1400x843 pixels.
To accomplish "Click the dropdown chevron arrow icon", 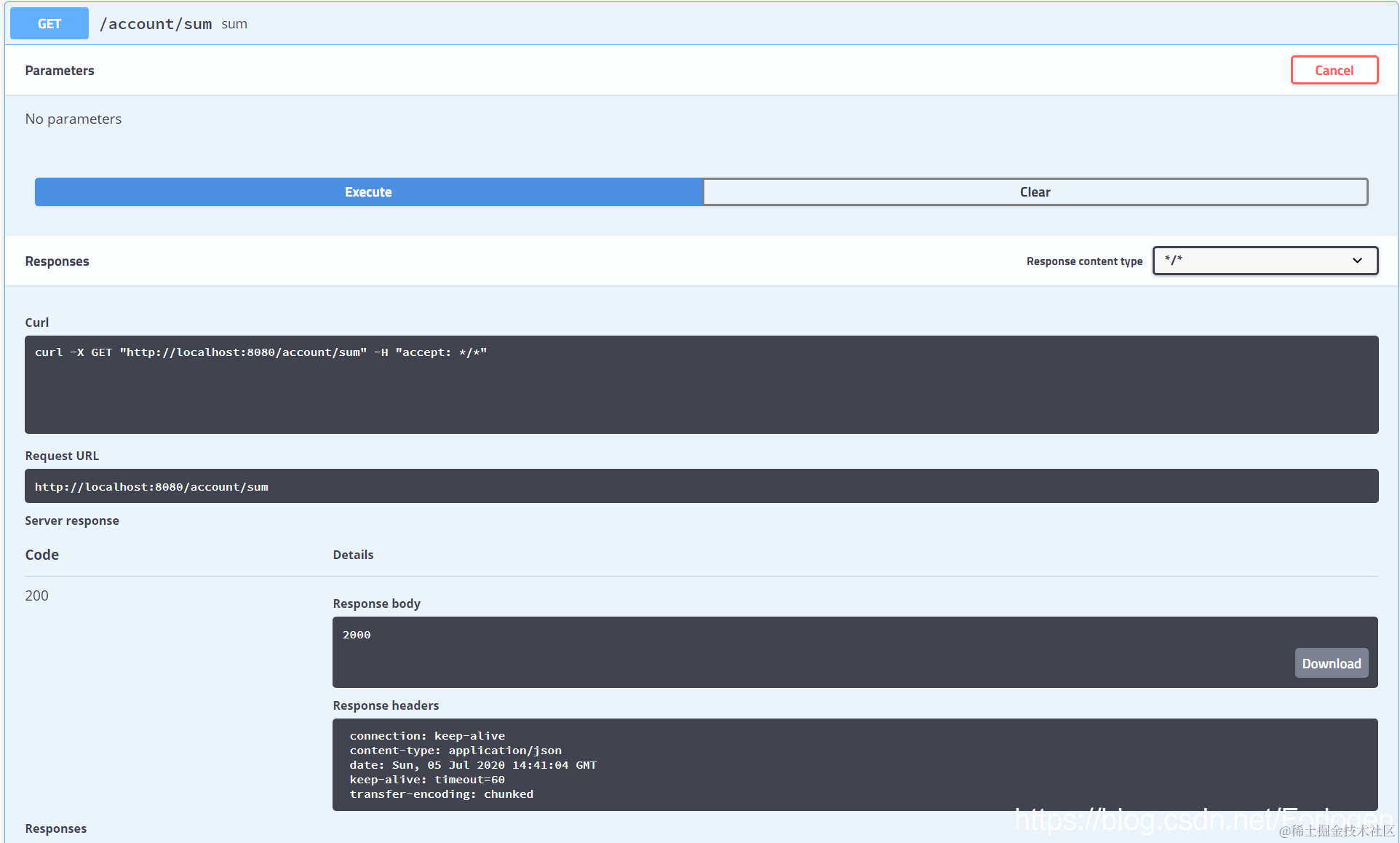I will point(1357,261).
